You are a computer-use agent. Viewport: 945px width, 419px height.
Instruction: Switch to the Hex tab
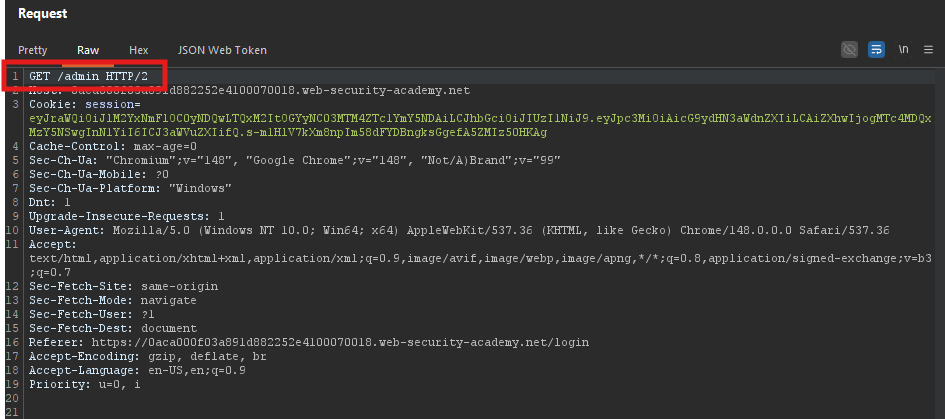139,50
